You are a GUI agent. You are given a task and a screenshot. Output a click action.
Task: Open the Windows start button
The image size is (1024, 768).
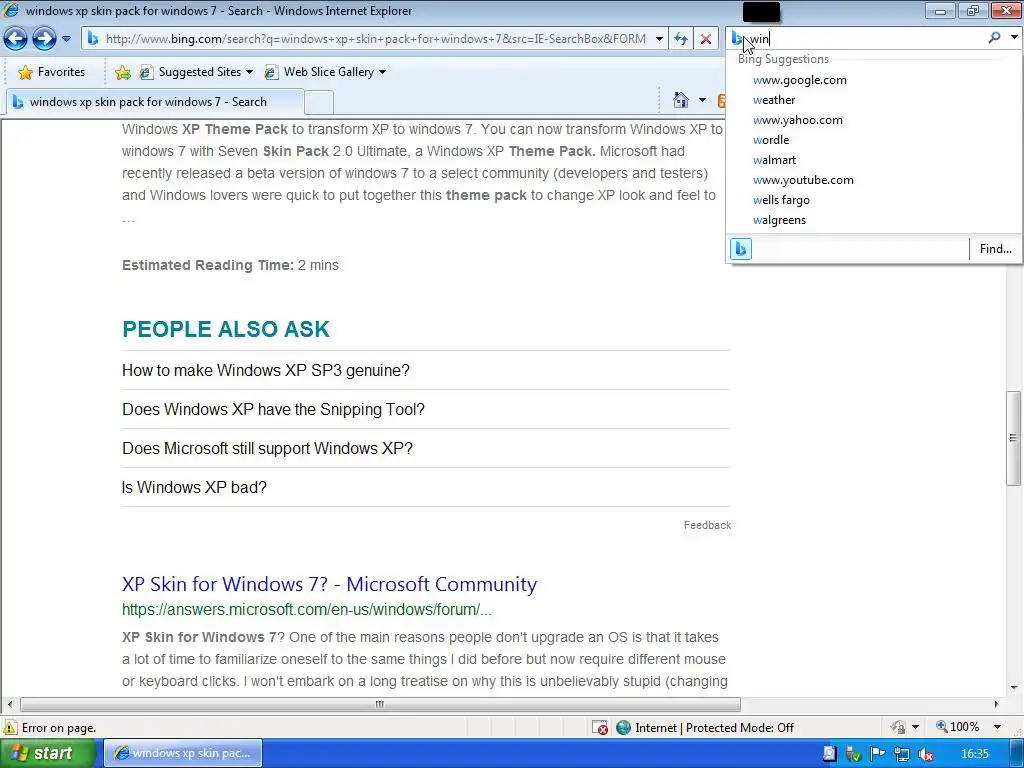(47, 753)
